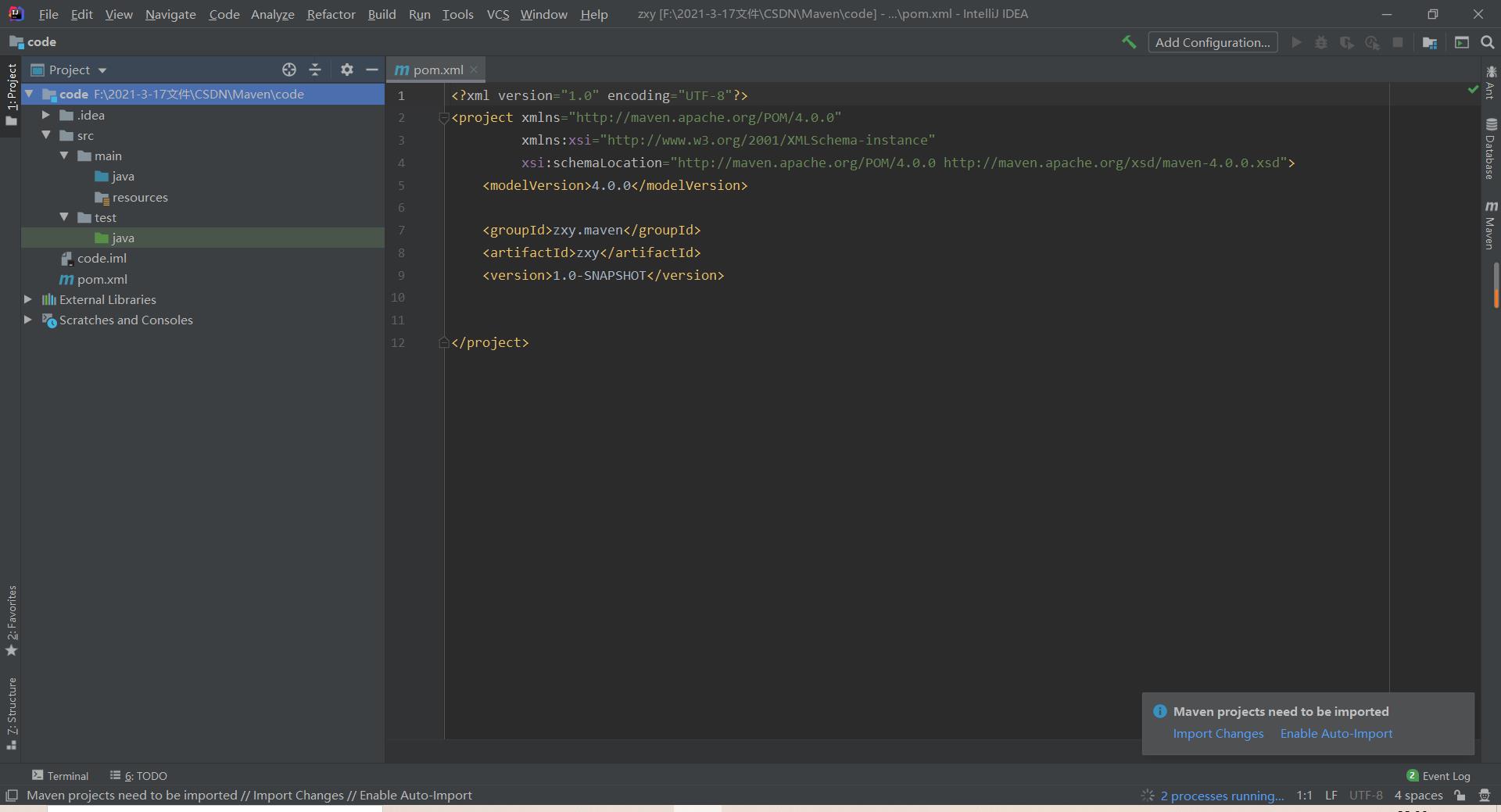Click the 2 processes running link

1222,796
